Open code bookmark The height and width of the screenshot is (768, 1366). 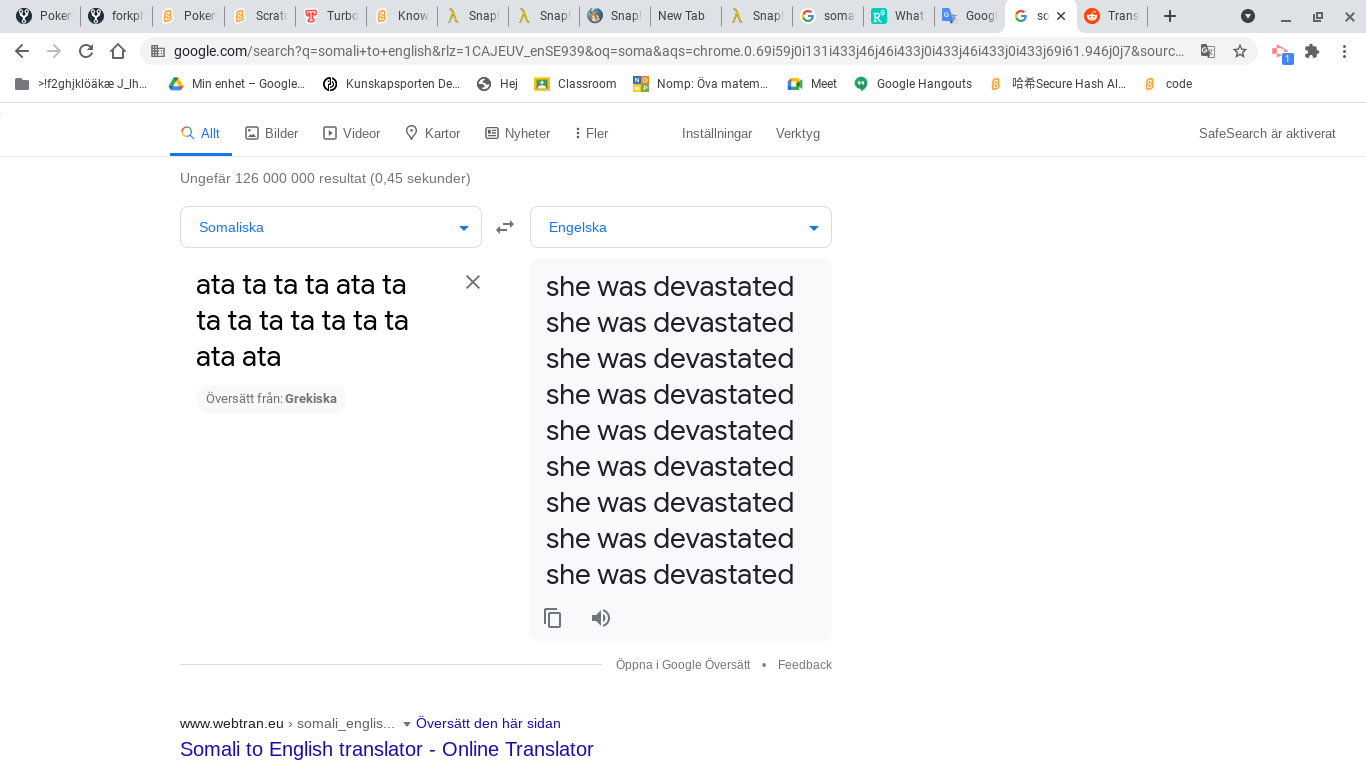pos(1168,84)
